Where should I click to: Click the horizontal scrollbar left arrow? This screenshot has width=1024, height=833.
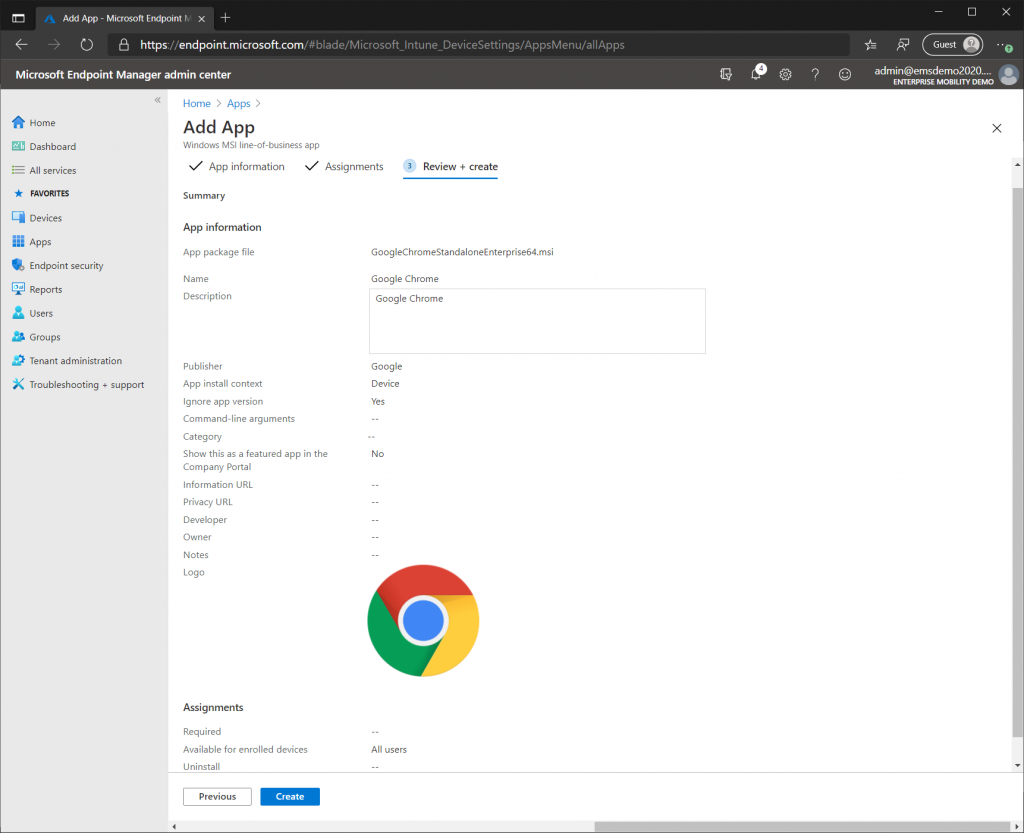click(174, 826)
